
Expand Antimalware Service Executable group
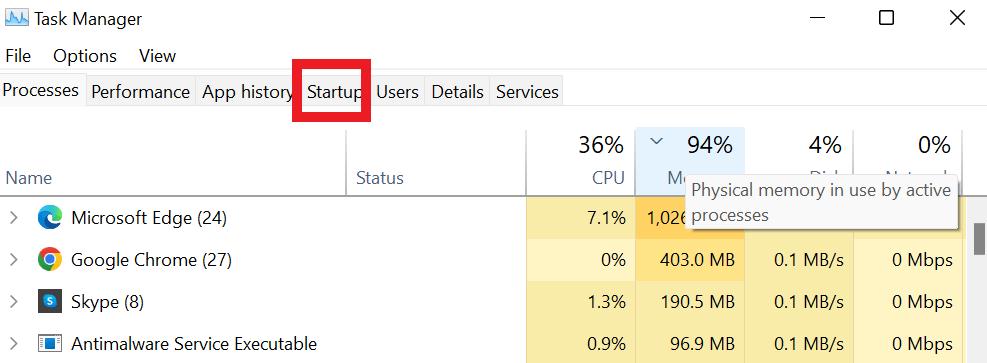13,343
